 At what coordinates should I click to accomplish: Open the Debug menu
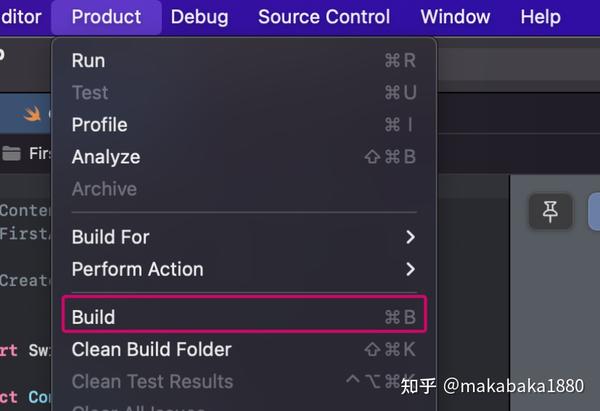(199, 17)
